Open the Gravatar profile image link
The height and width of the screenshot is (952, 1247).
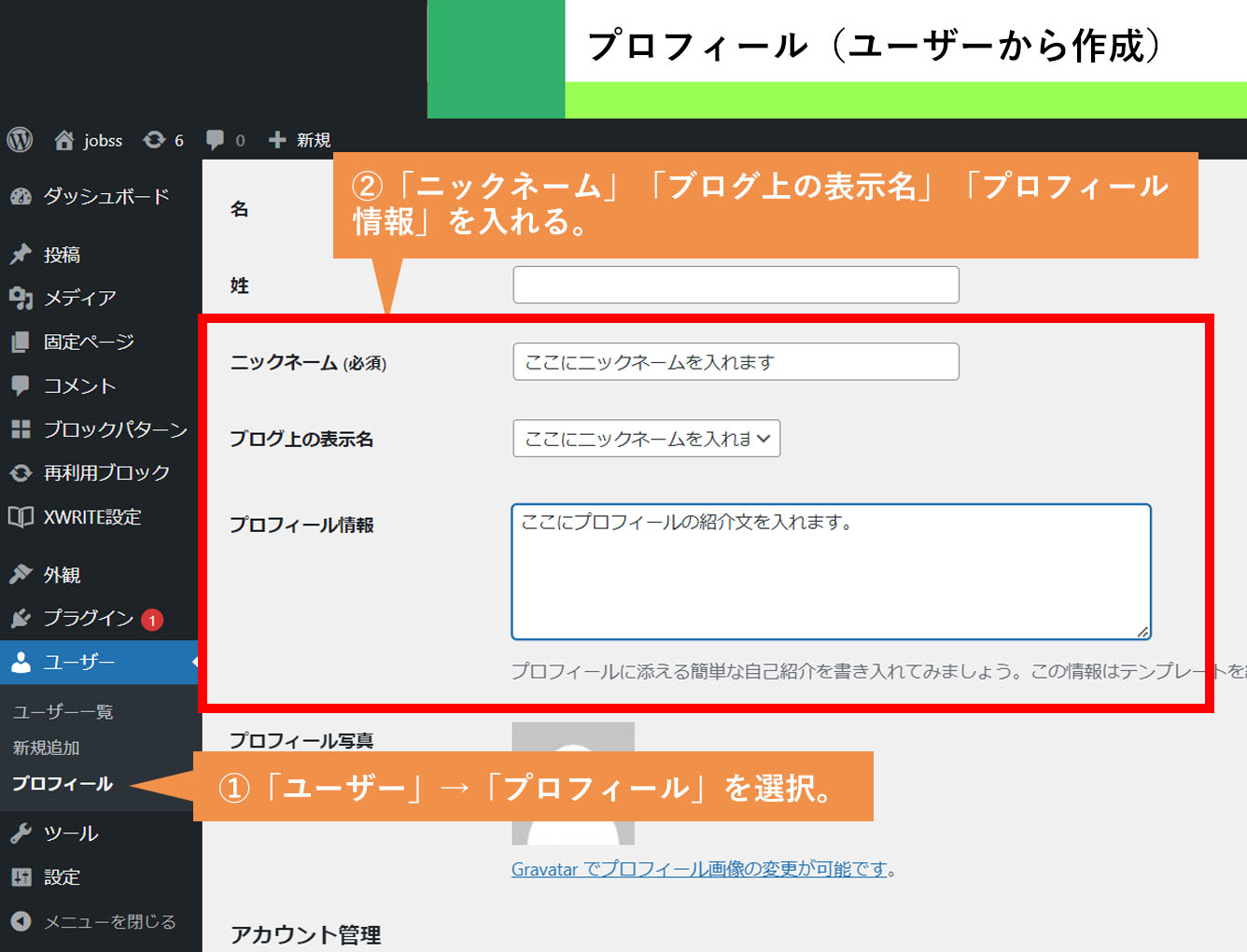pos(699,869)
